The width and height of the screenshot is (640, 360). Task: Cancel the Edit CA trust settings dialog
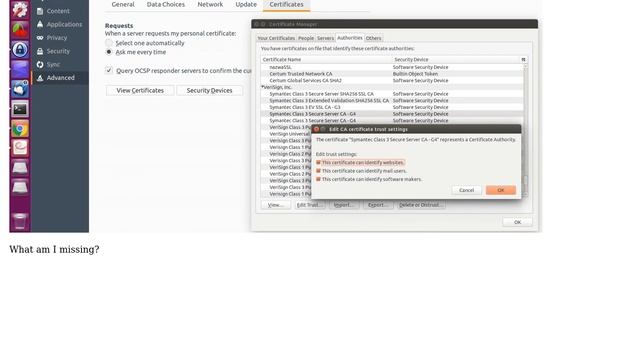[x=467, y=190]
